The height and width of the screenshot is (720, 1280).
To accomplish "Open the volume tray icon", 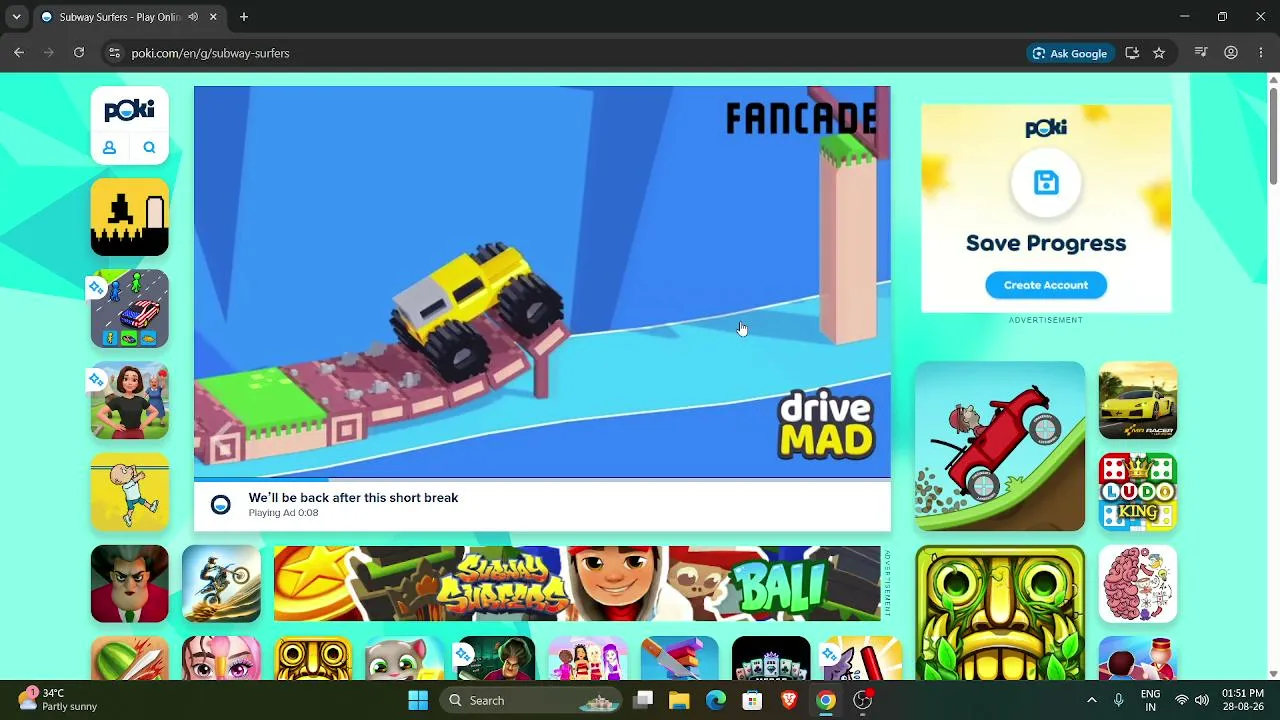I will [1202, 700].
